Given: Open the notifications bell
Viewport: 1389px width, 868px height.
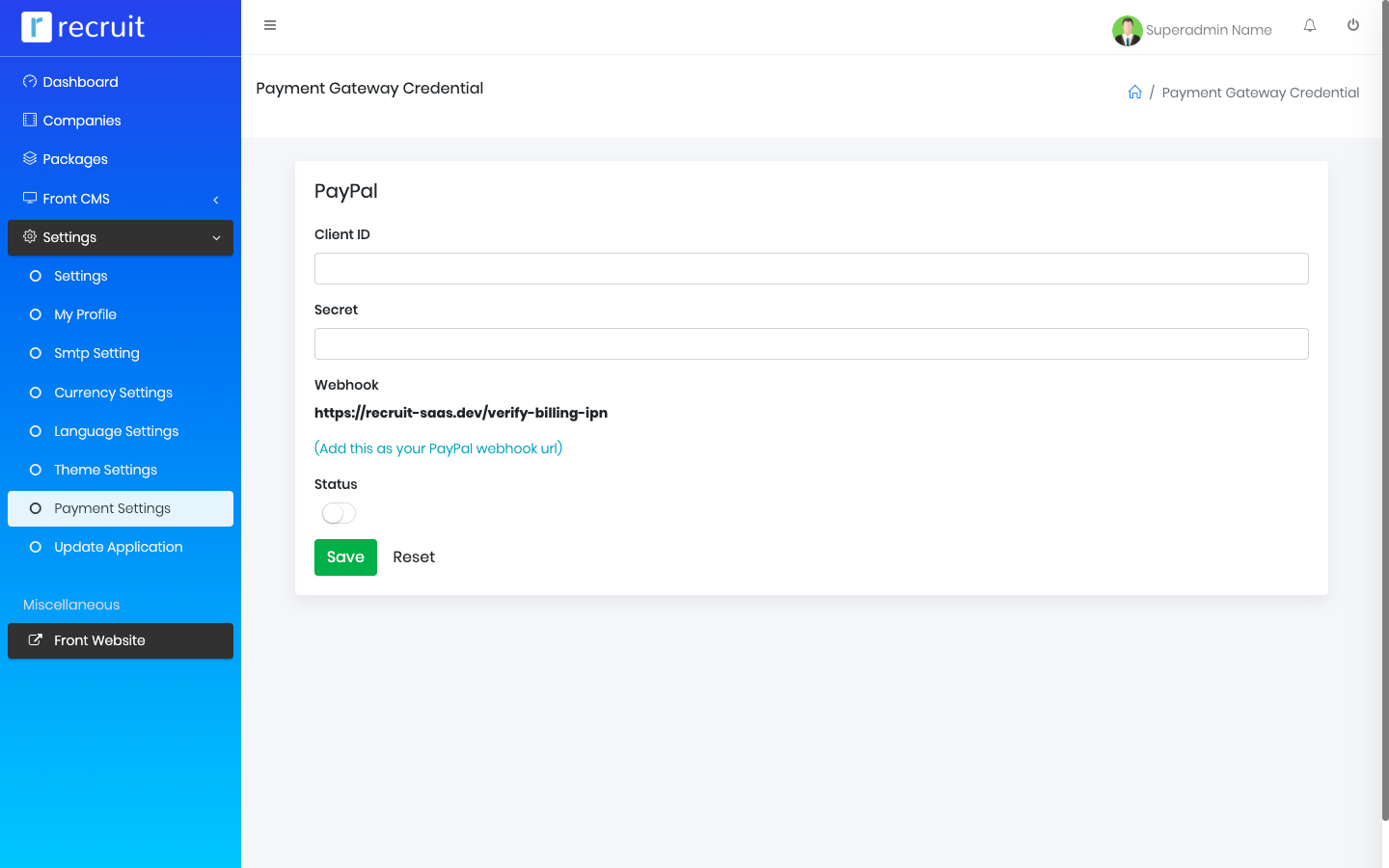Looking at the screenshot, I should (x=1310, y=26).
